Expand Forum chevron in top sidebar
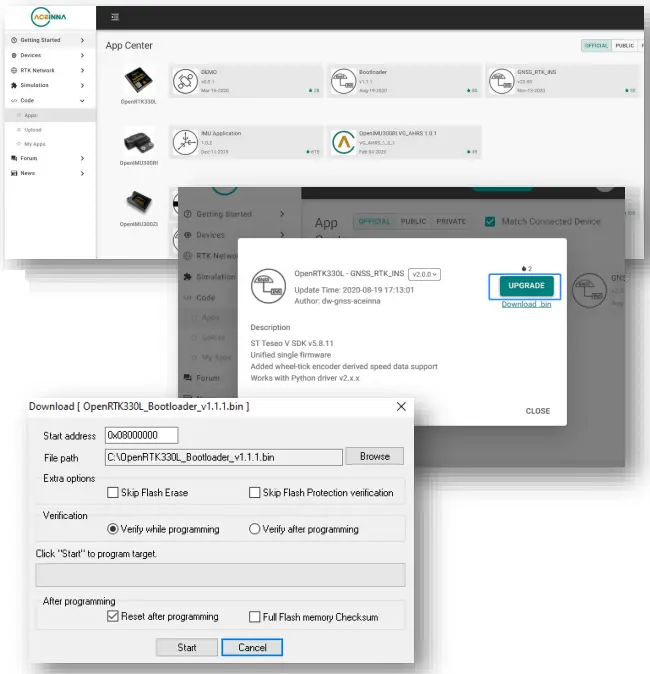The height and width of the screenshot is (674, 650). click(82, 158)
